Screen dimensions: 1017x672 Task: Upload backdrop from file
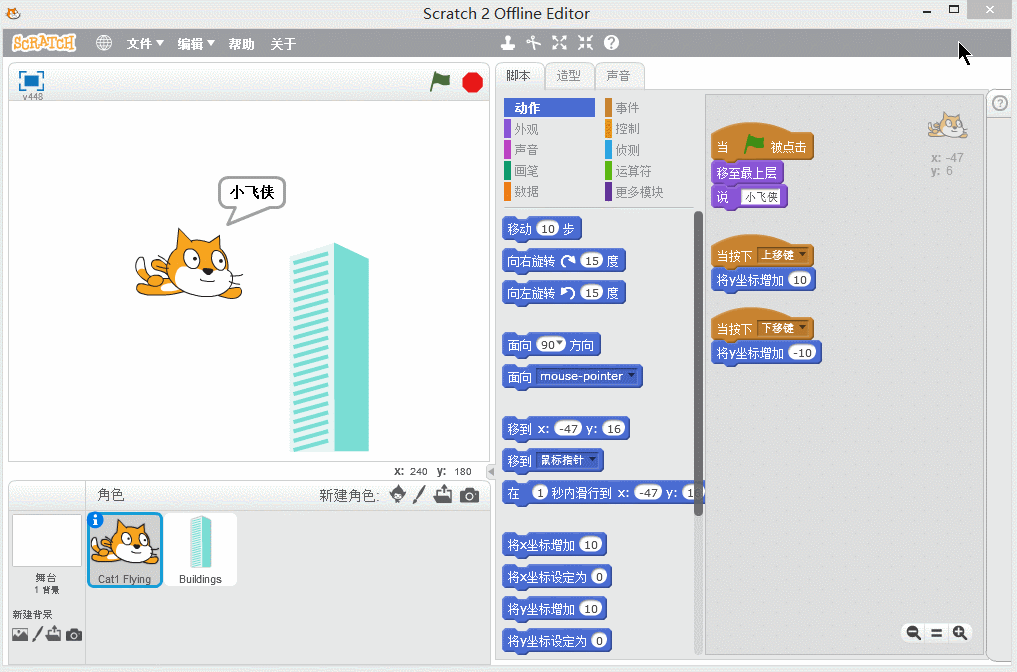pos(54,634)
